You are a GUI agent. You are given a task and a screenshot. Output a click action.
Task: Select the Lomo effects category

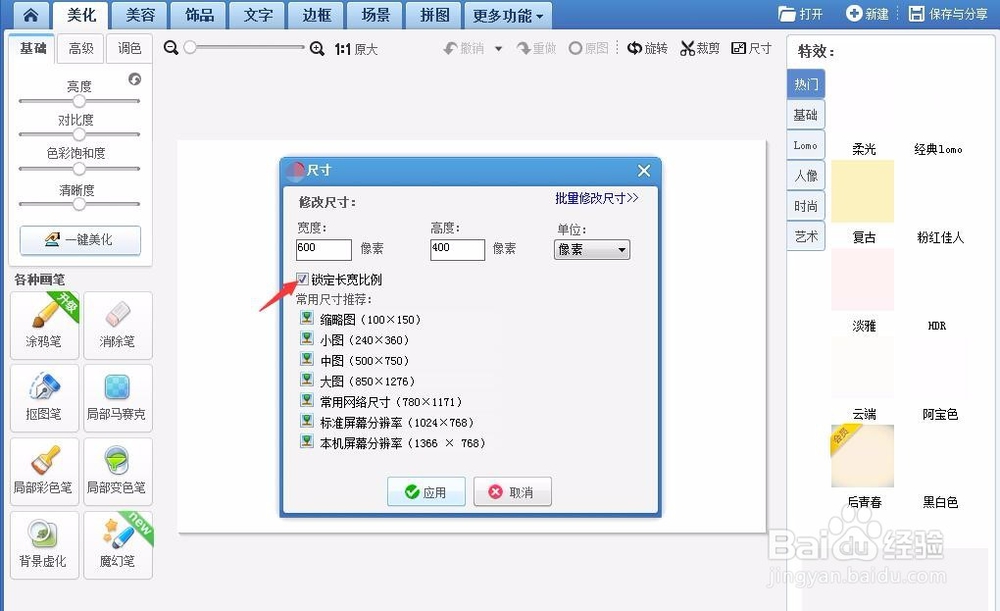coord(806,145)
